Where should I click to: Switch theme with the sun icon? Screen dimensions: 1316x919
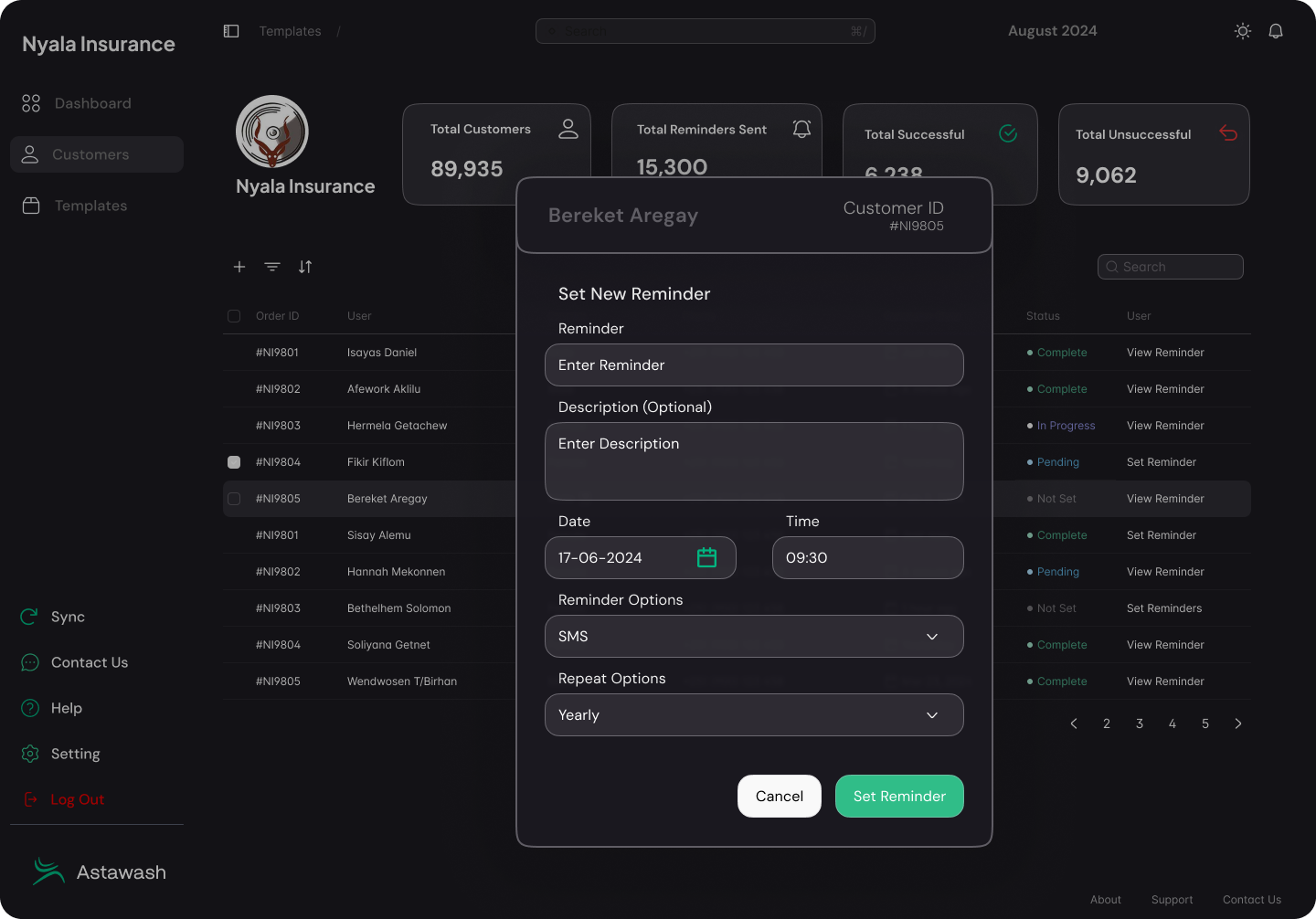click(1242, 31)
